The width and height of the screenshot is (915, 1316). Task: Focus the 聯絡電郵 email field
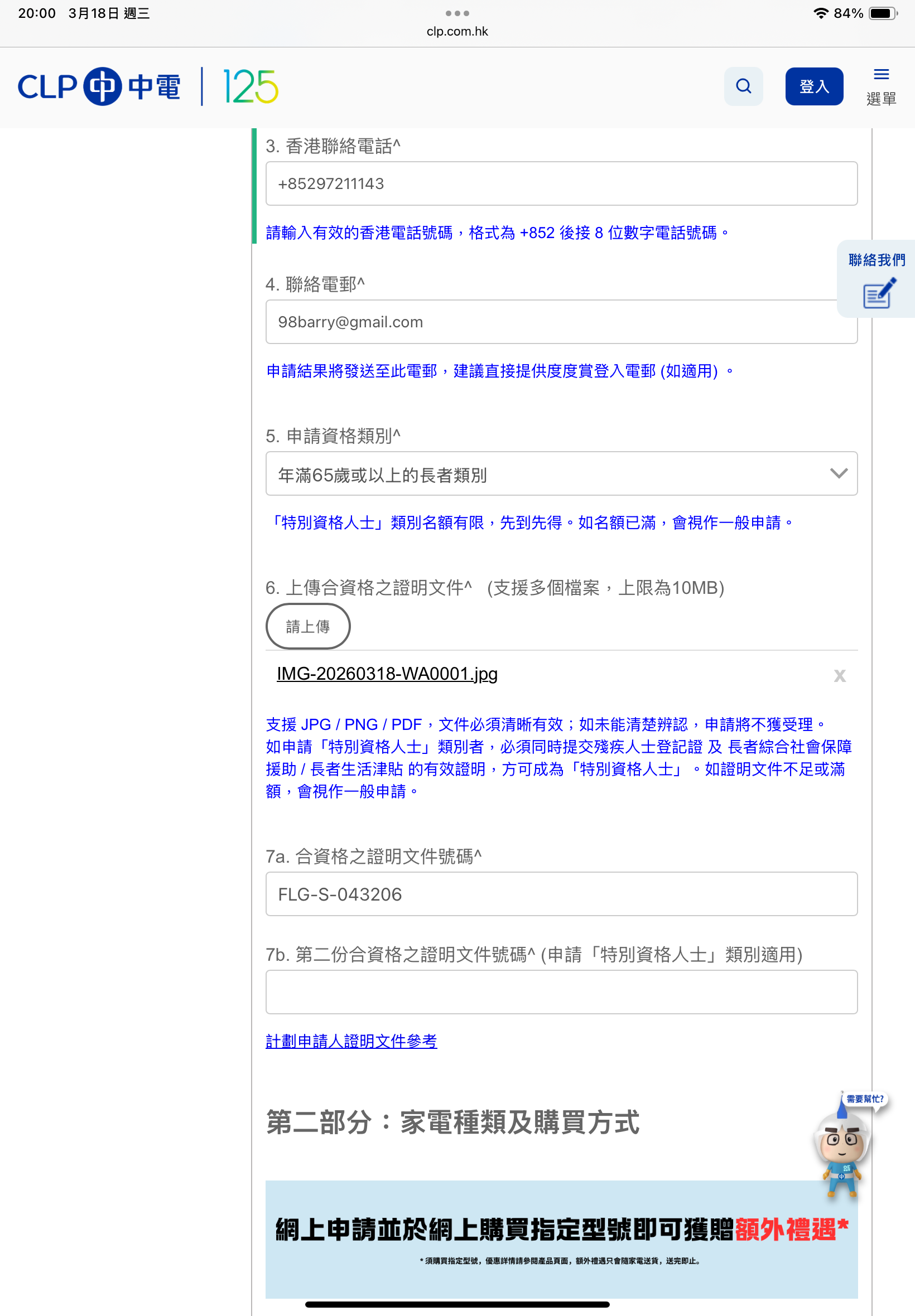tap(561, 322)
